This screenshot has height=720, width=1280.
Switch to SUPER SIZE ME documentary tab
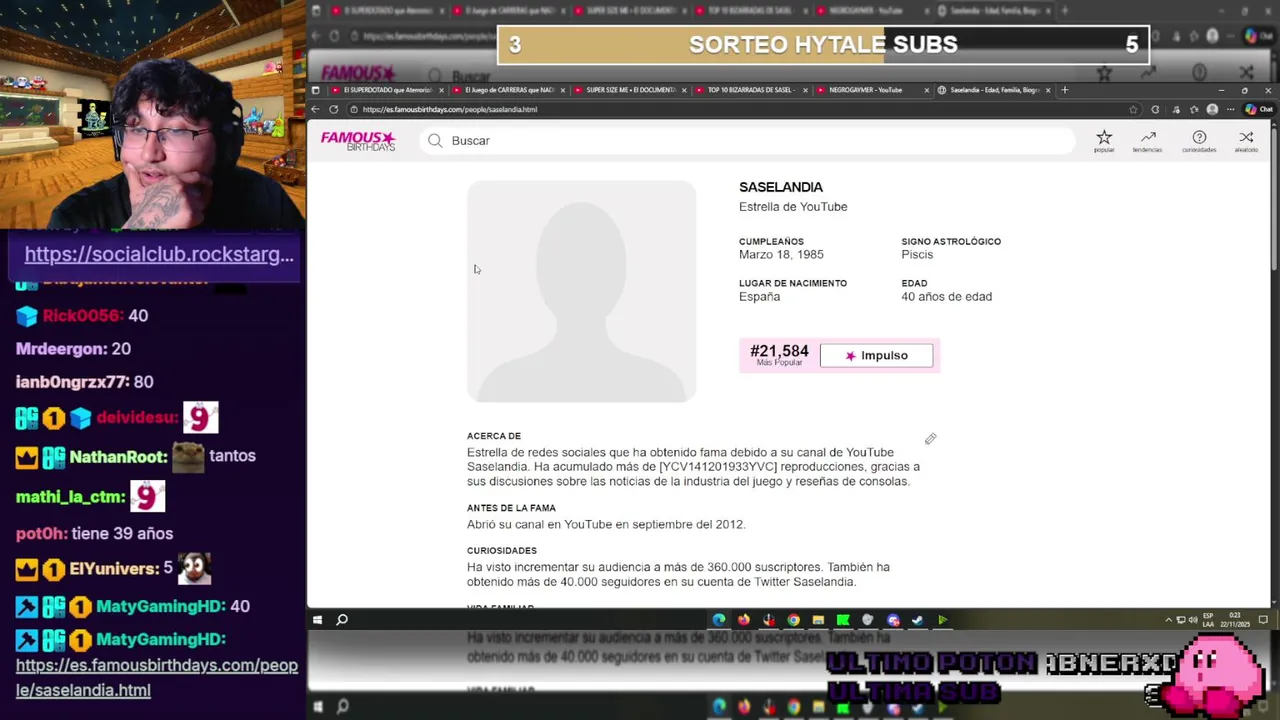(x=630, y=90)
